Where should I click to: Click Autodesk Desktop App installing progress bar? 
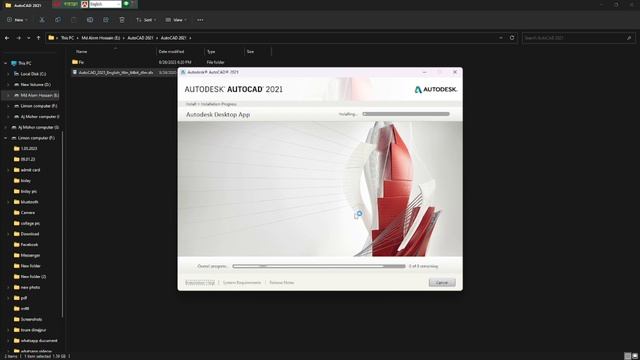(x=406, y=114)
